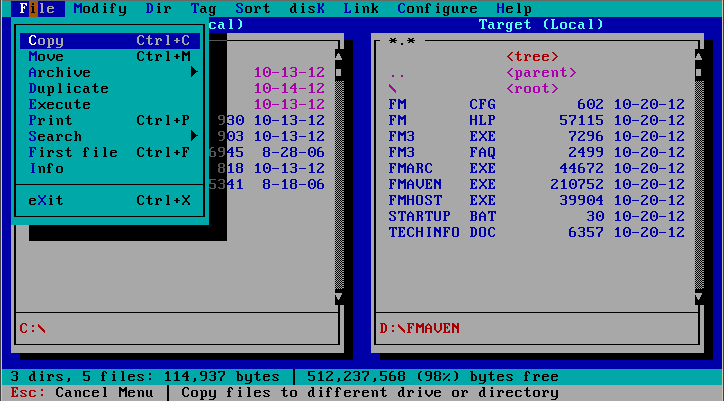Expand the Archive submenu

(x=110, y=72)
